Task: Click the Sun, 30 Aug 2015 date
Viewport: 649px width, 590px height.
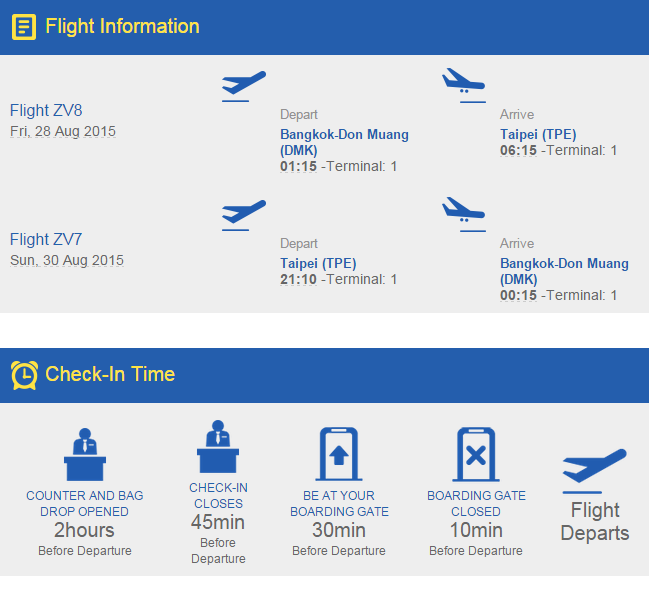Action: [x=67, y=260]
